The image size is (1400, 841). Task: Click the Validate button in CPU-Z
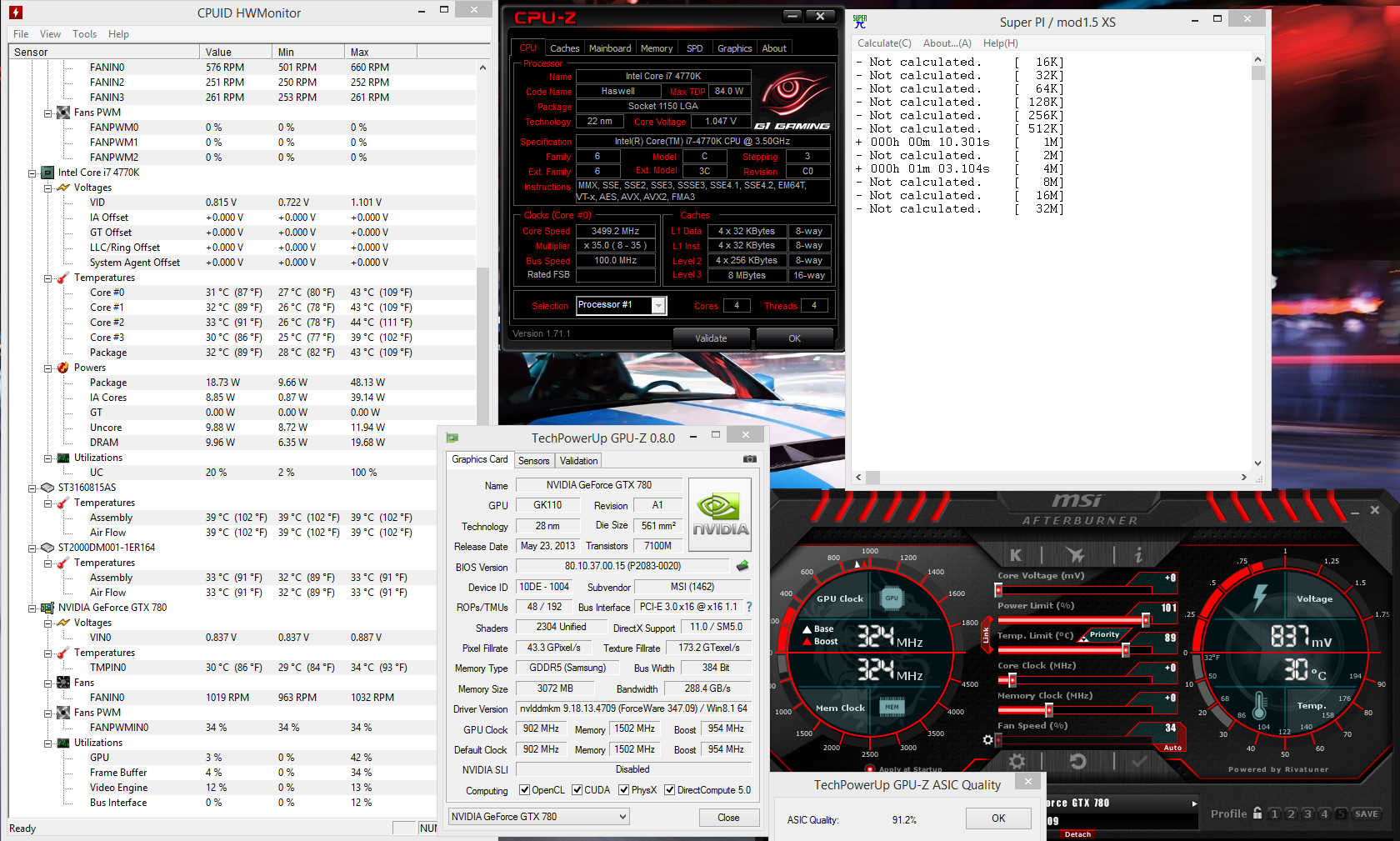pyautogui.click(x=711, y=338)
